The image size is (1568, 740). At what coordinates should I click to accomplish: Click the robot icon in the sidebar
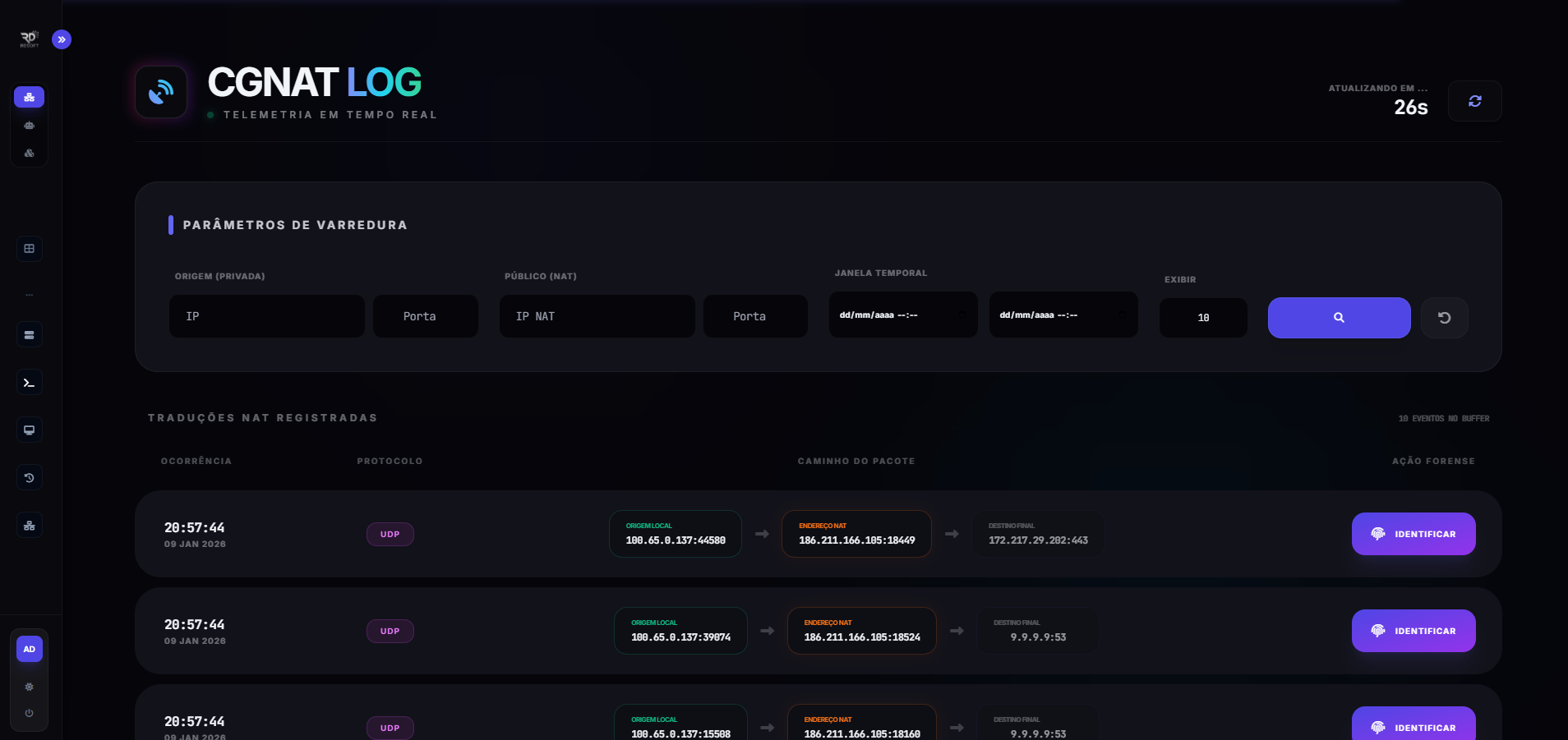click(30, 126)
